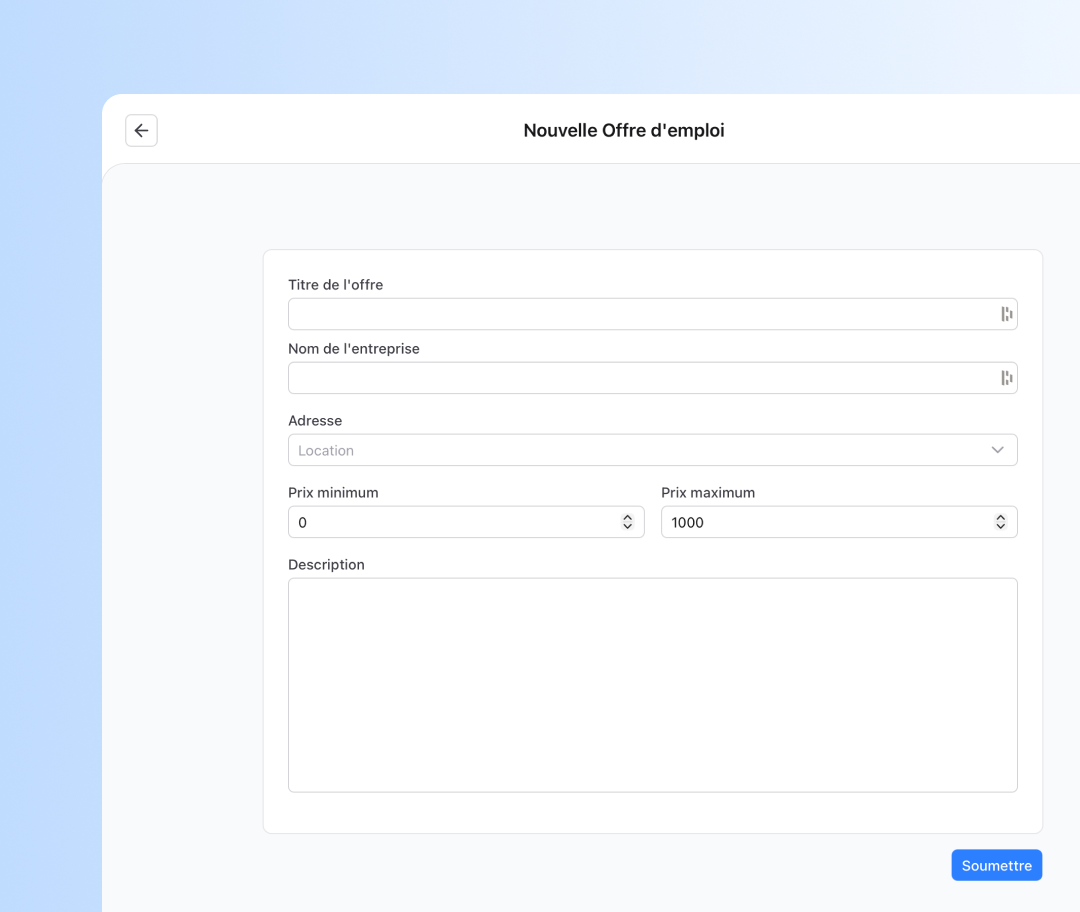Increase Prix minimum with up arrow

[627, 518]
